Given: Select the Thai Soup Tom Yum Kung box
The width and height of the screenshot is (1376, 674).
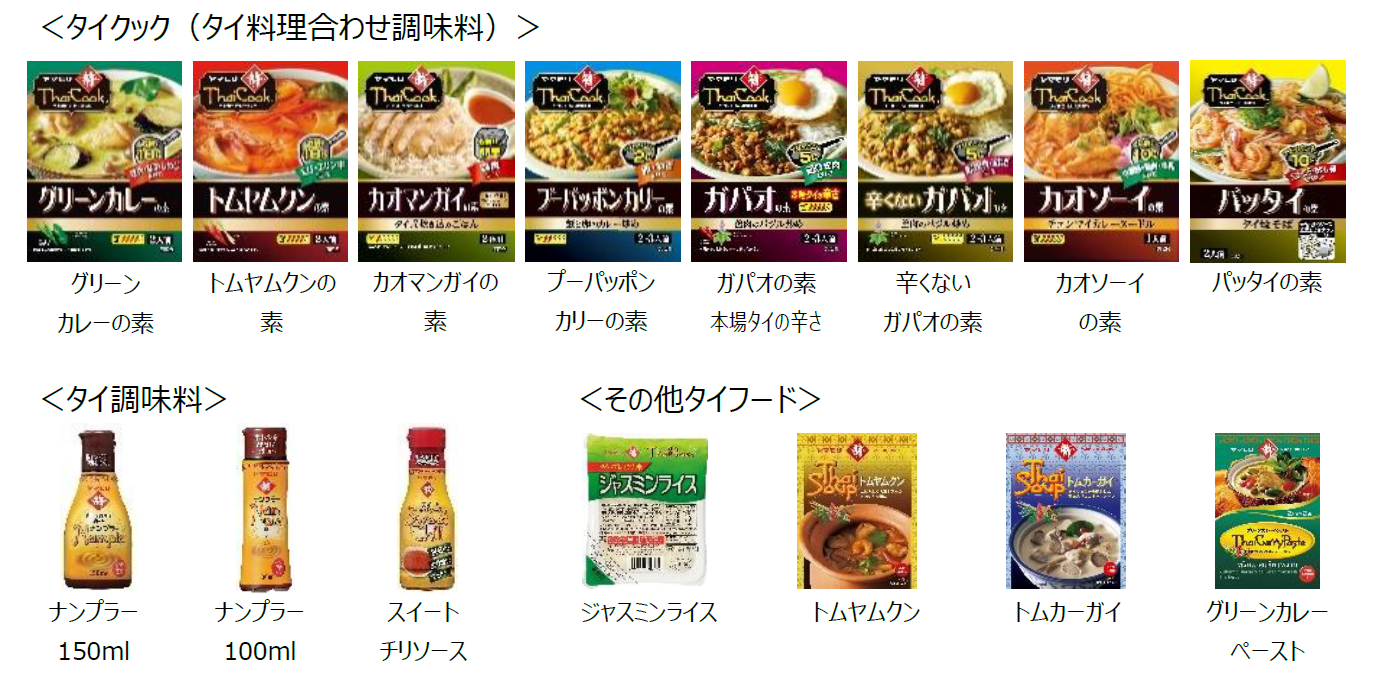Looking at the screenshot, I should pos(857,511).
